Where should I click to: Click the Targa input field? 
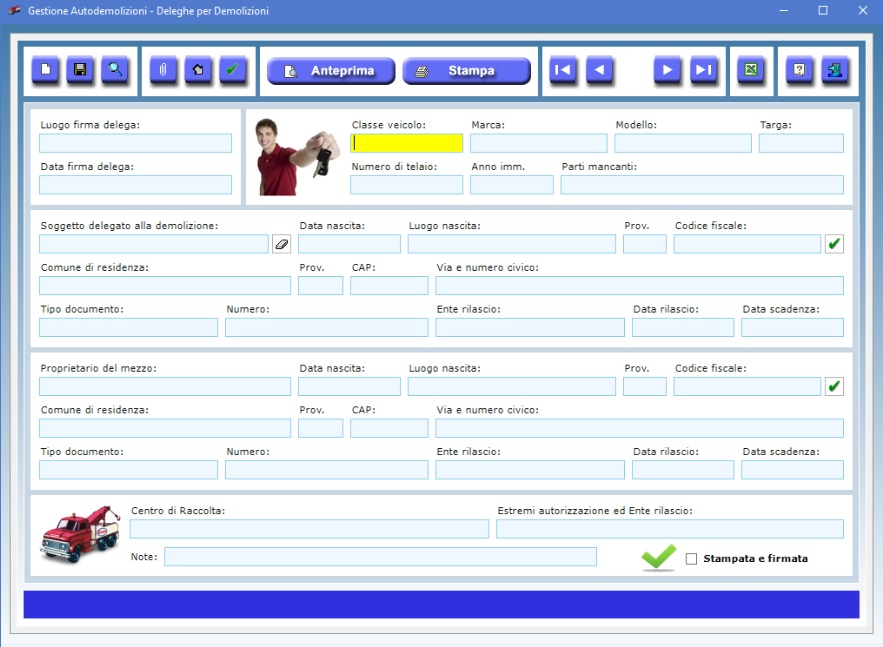pos(801,143)
